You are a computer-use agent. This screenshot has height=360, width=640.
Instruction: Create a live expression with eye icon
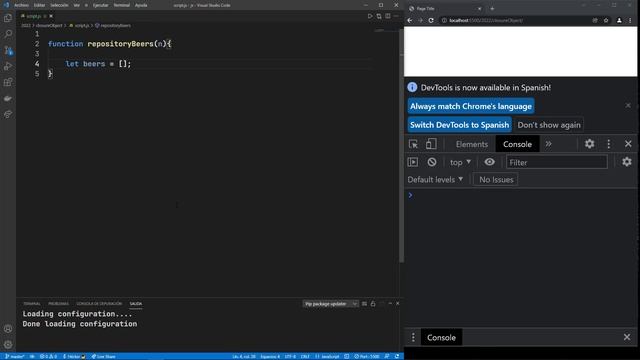tap(489, 162)
